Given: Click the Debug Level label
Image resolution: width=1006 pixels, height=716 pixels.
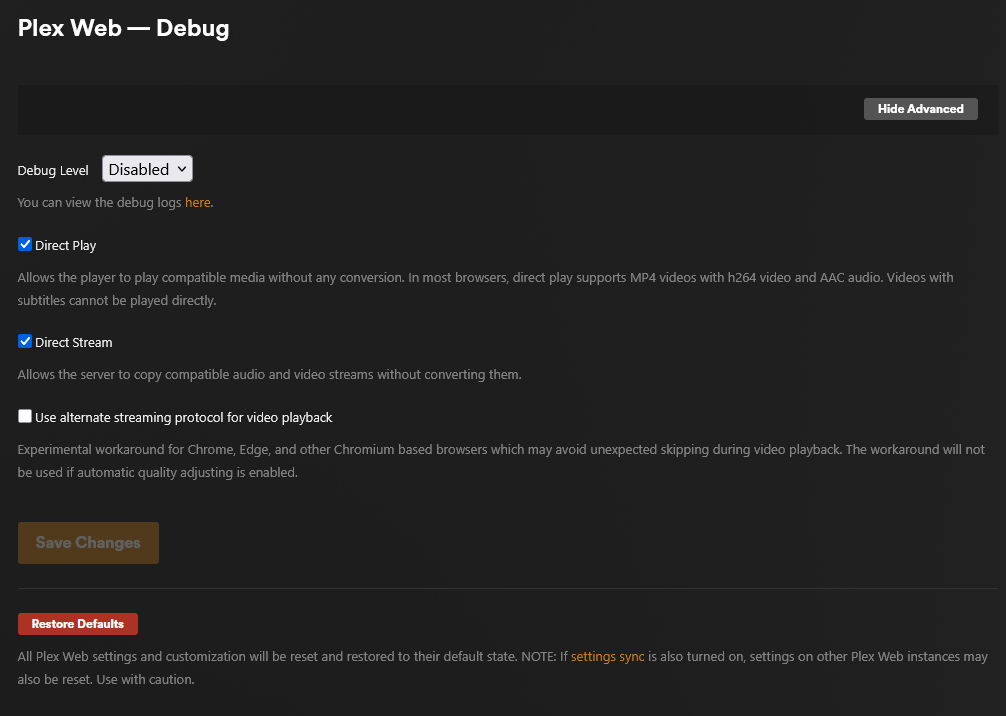Looking at the screenshot, I should tap(53, 171).
